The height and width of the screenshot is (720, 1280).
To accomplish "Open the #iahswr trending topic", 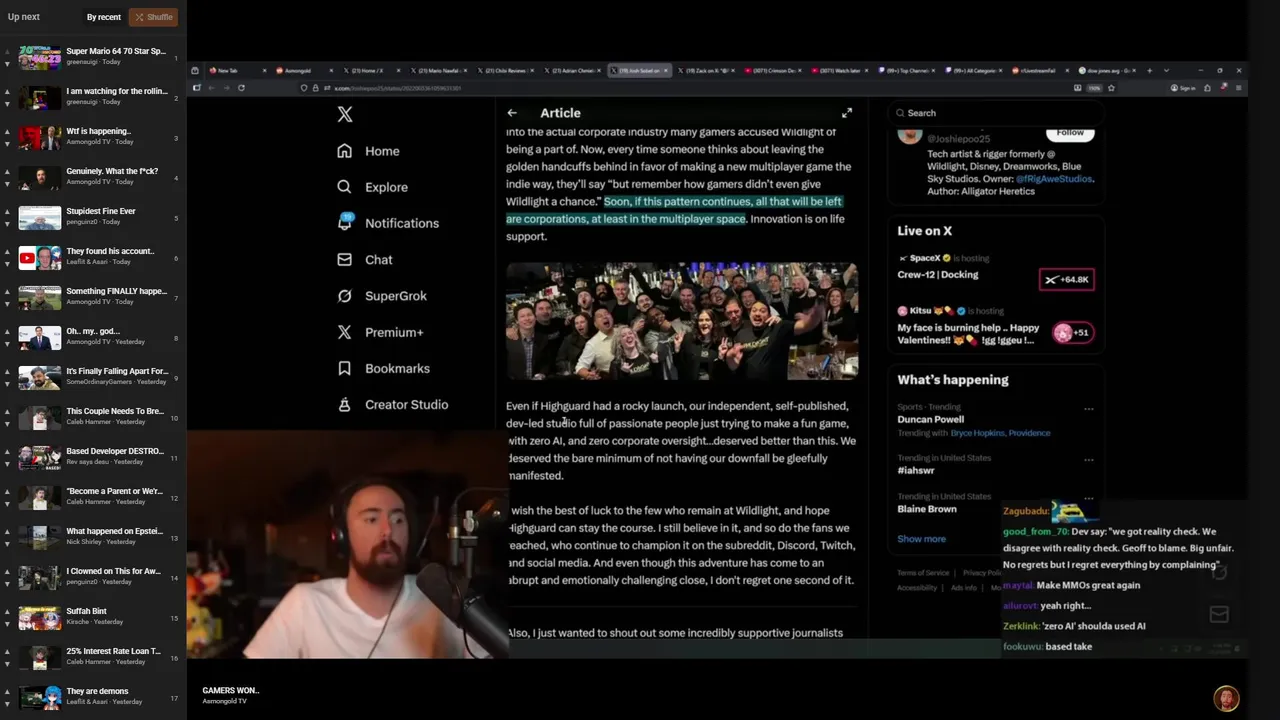I will (x=916, y=471).
